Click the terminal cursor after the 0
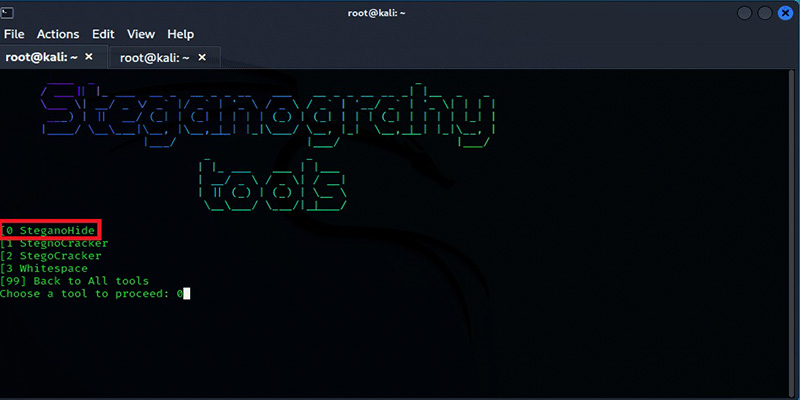This screenshot has width=800, height=400. click(x=187, y=294)
